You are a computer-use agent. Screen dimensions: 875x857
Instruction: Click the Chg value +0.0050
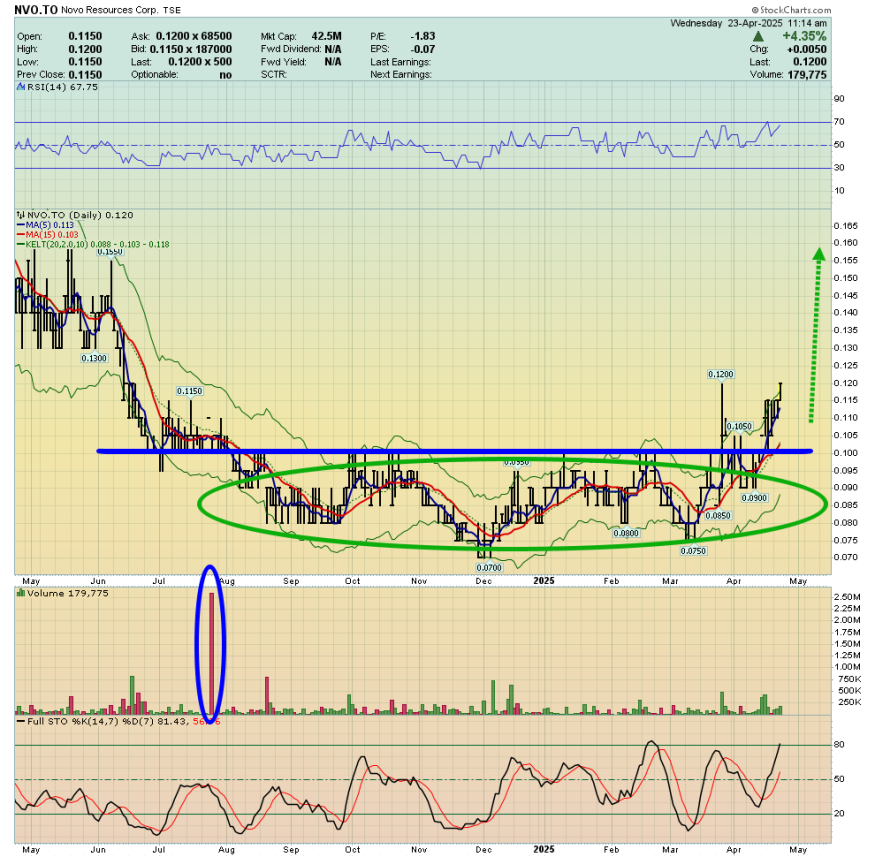pyautogui.click(x=806, y=49)
